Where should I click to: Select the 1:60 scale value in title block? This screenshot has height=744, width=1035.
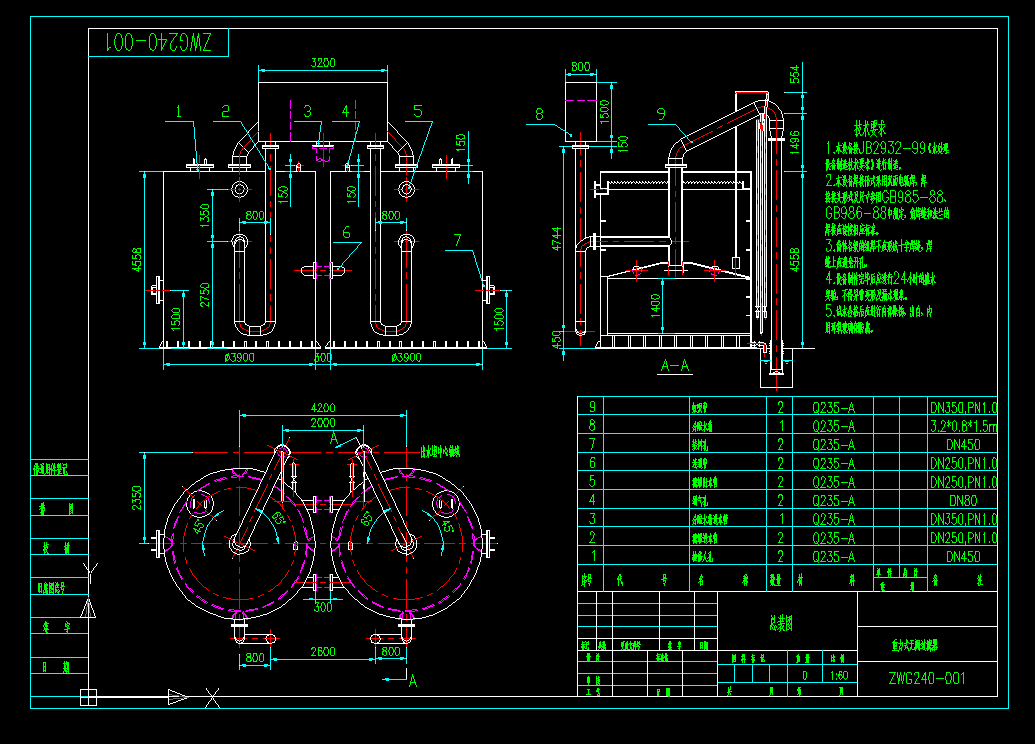coord(842,674)
